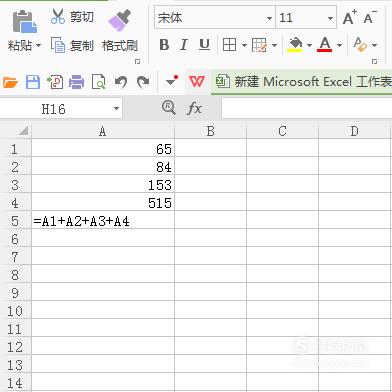The image size is (392, 392).
Task: Undo the last action
Action: (x=121, y=82)
